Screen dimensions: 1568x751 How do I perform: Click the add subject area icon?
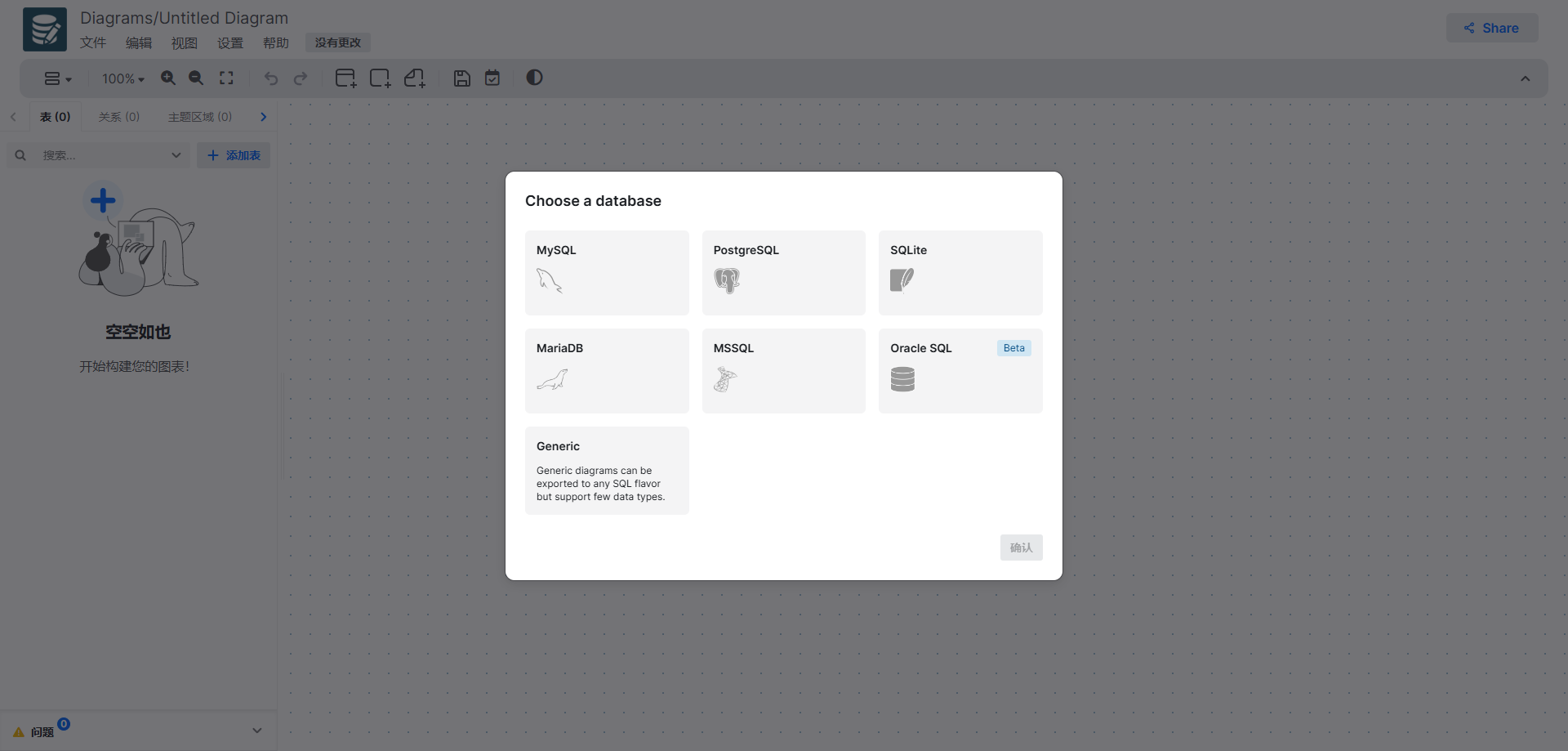(x=380, y=78)
